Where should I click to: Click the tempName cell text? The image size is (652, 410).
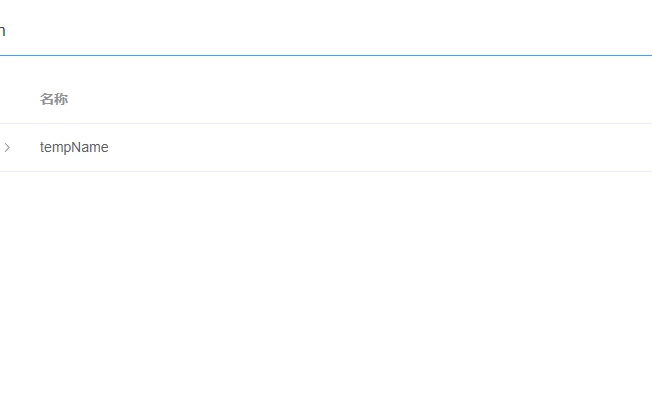pyautogui.click(x=74, y=148)
